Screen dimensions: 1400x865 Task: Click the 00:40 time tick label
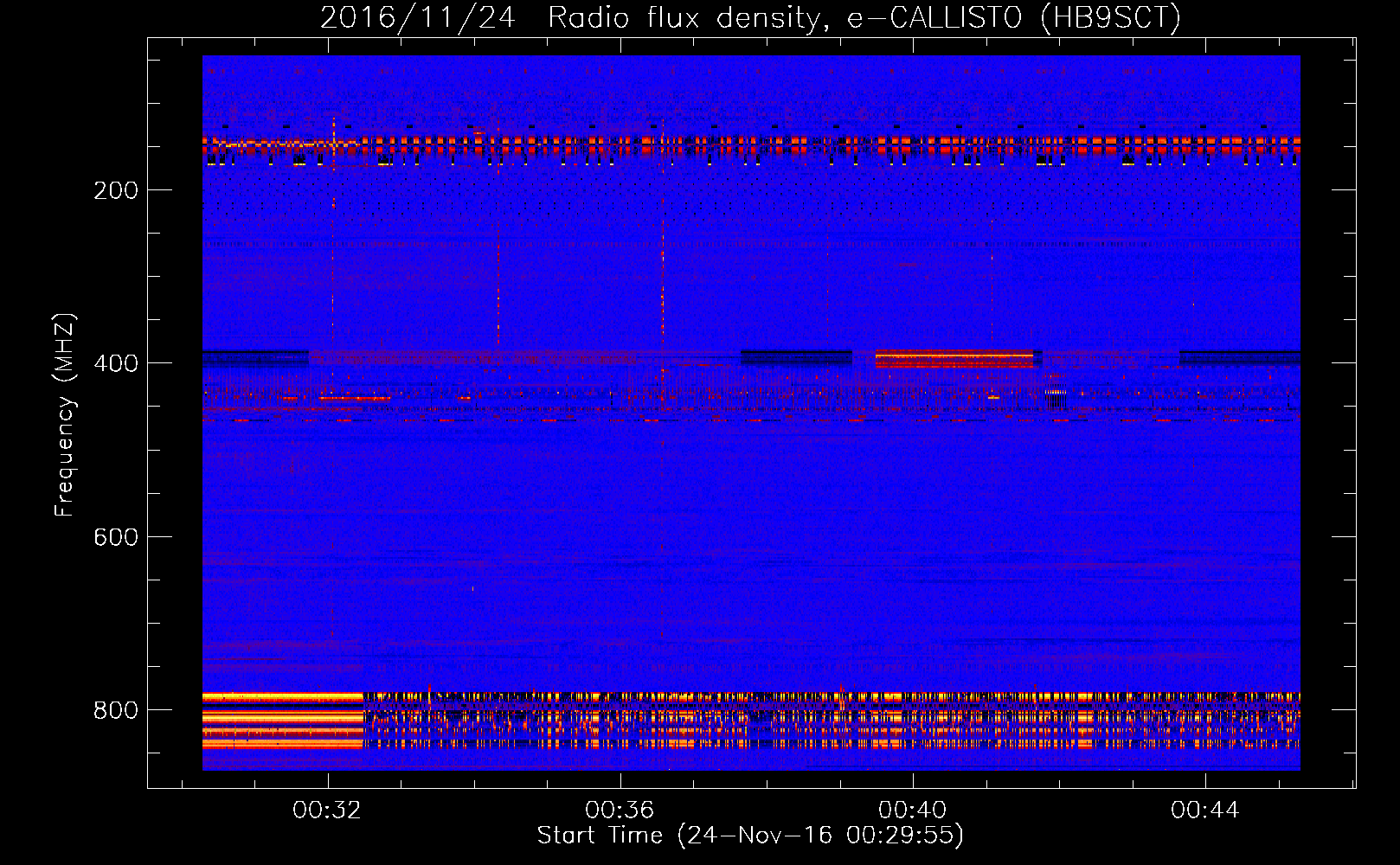click(x=912, y=811)
